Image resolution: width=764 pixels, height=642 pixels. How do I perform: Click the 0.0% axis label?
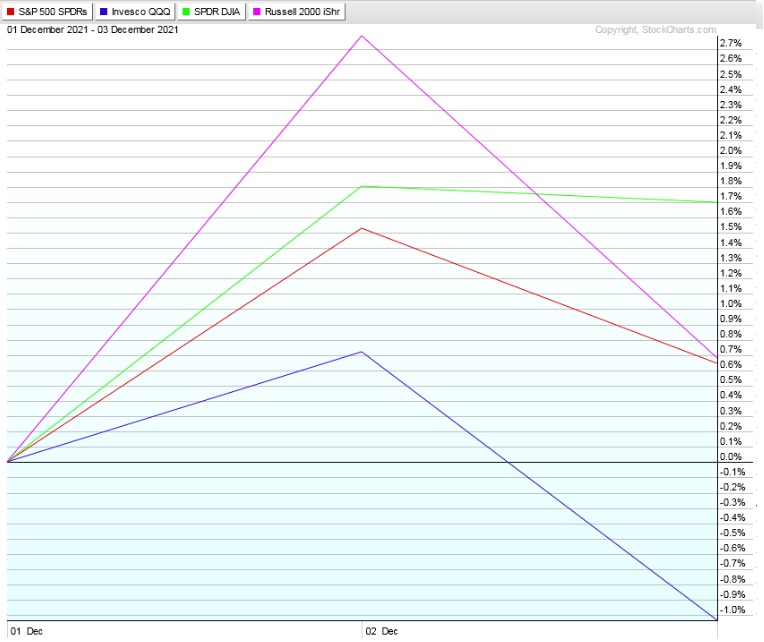pos(731,457)
